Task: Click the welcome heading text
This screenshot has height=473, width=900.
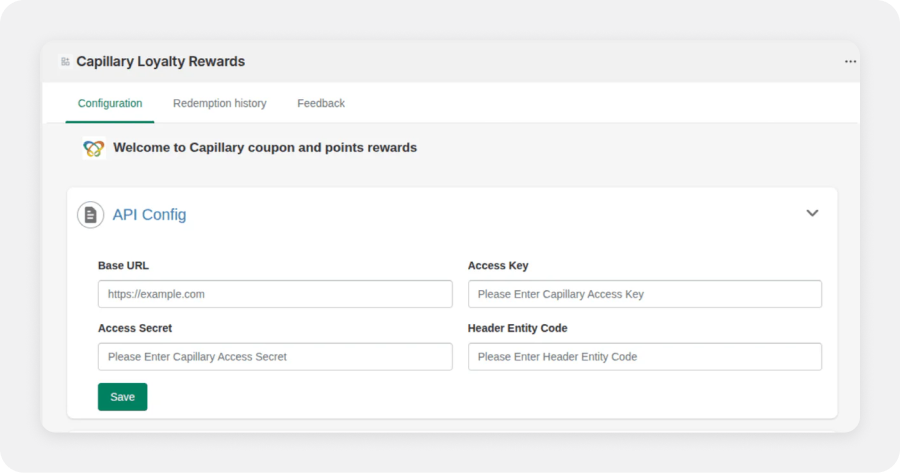Action: coord(265,148)
